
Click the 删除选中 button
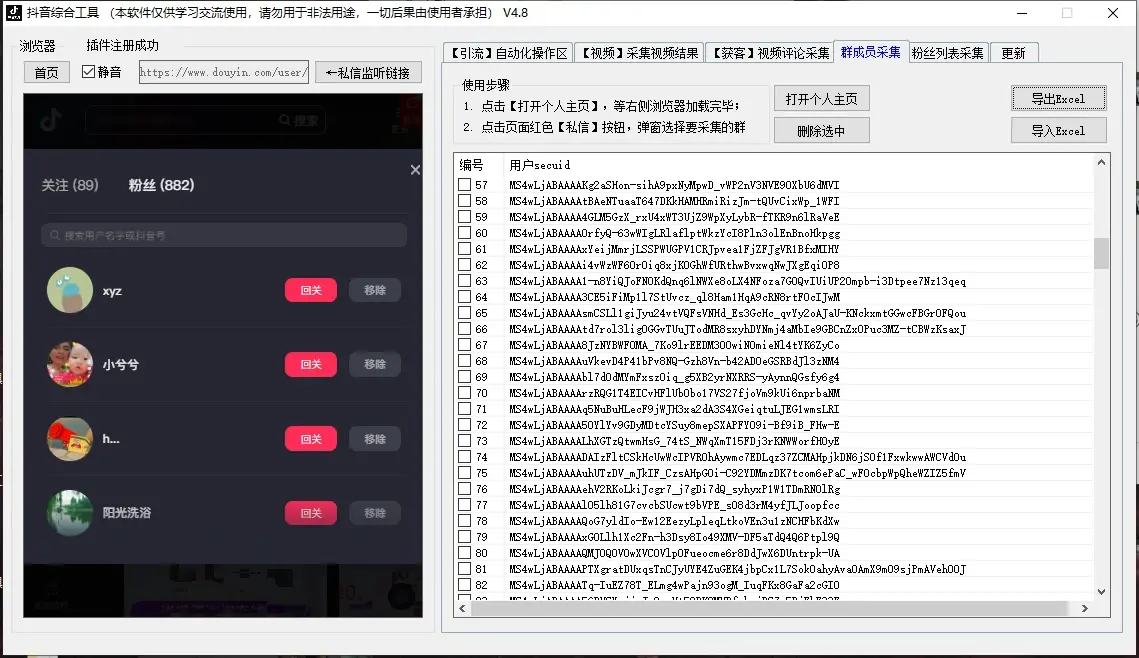[822, 131]
